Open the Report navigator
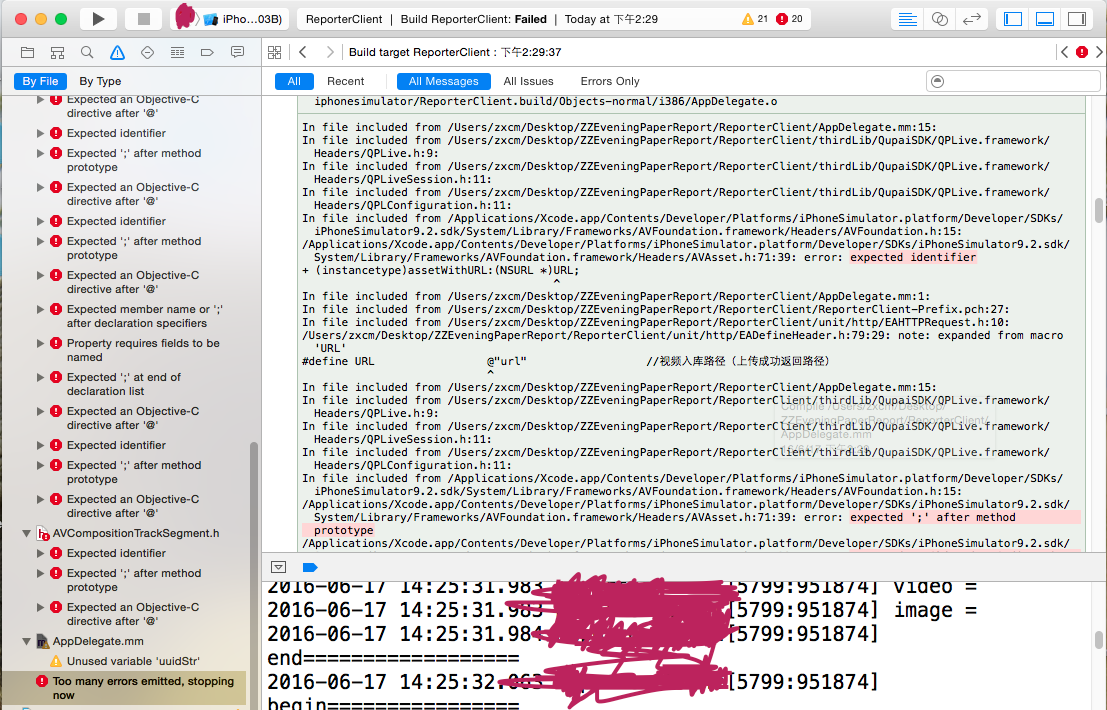Viewport: 1107px width, 710px height. tap(237, 52)
